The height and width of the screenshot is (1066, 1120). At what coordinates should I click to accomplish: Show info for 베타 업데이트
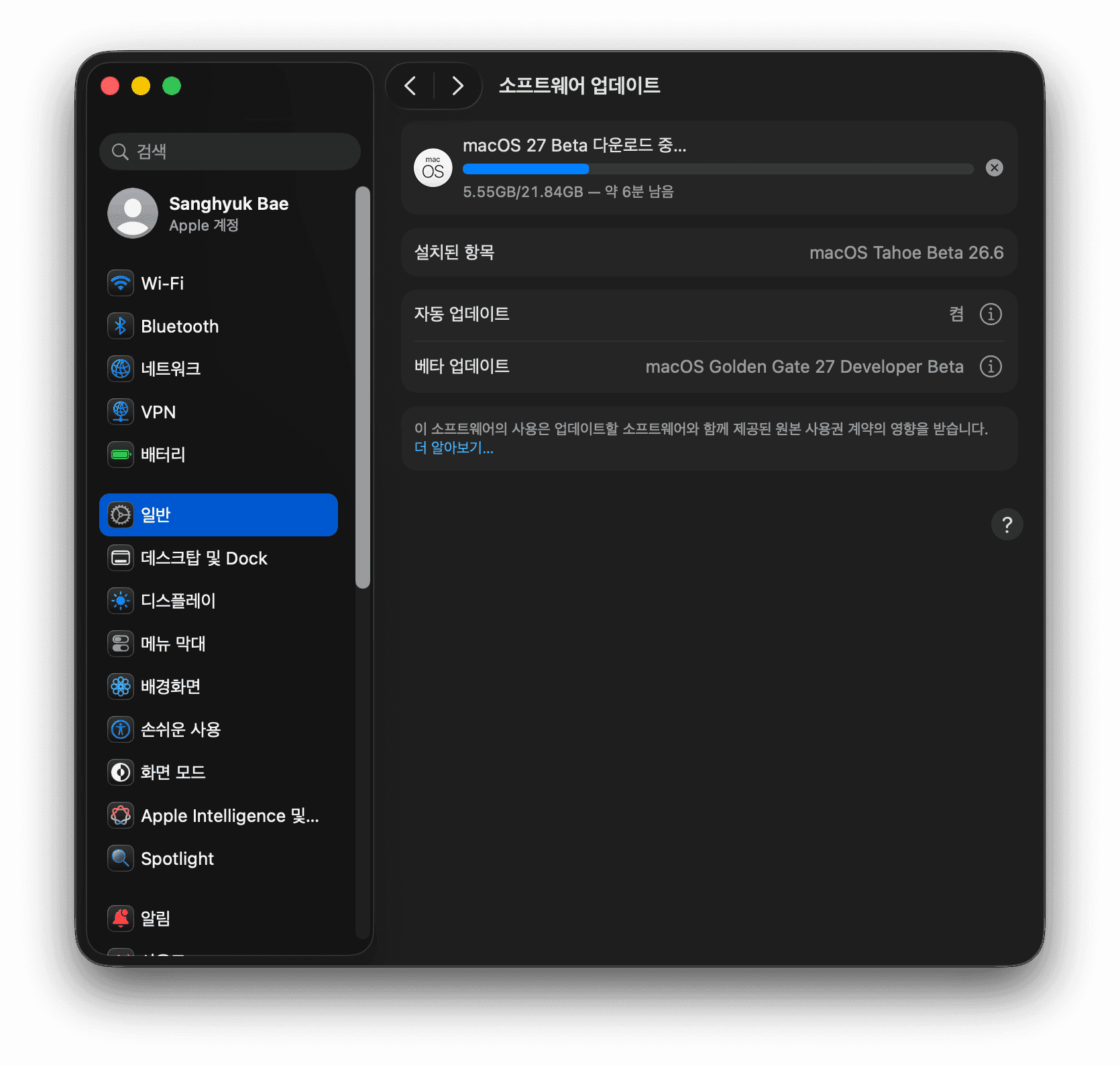991,366
